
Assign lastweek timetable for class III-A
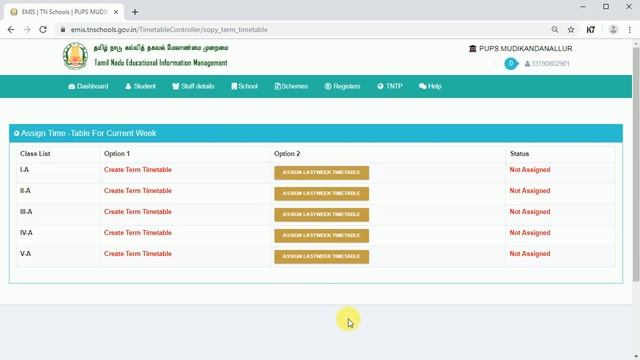click(x=322, y=215)
